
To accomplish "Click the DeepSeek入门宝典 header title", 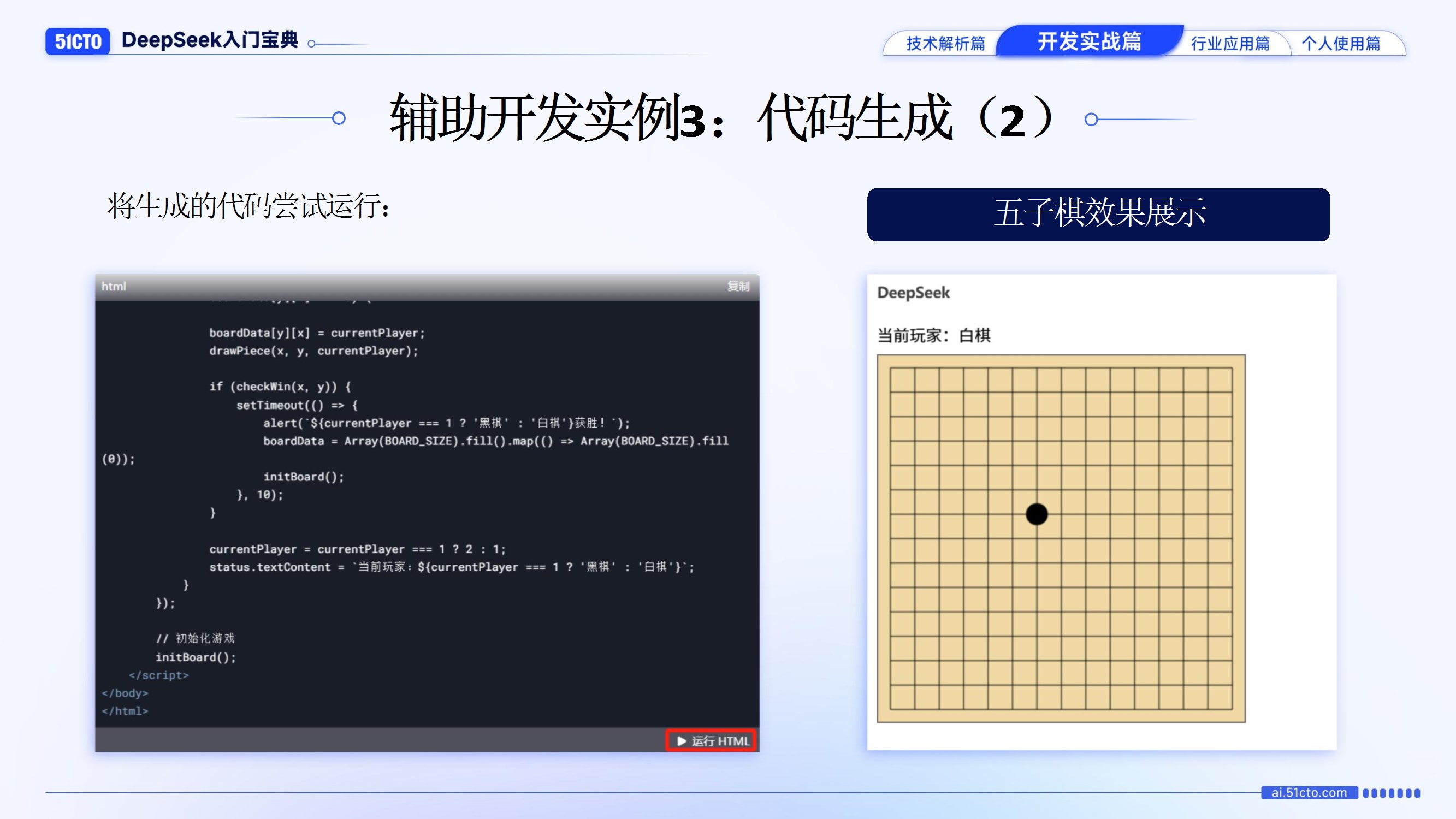I will (210, 40).
